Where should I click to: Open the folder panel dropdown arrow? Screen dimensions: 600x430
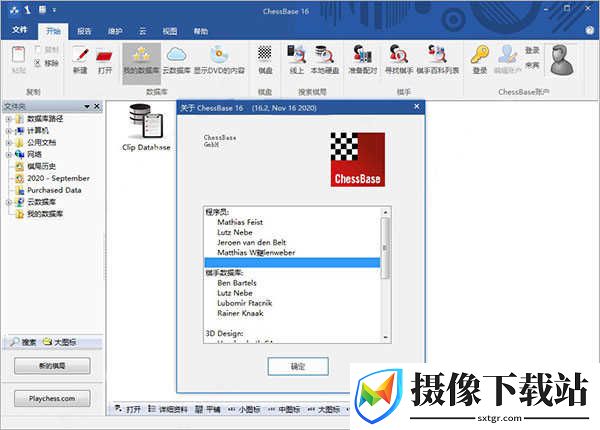87,106
